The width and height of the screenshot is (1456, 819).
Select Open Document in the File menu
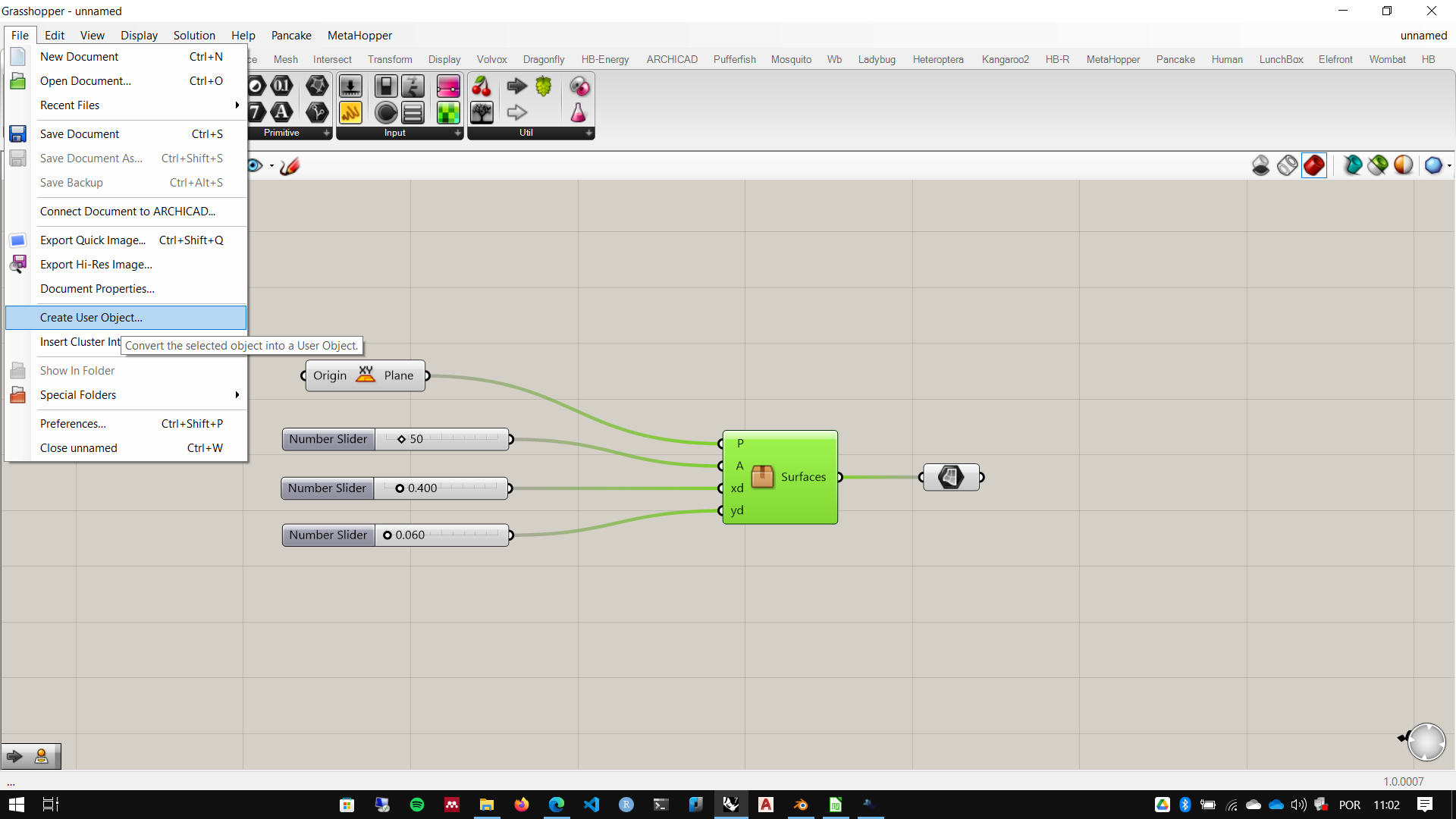click(126, 81)
